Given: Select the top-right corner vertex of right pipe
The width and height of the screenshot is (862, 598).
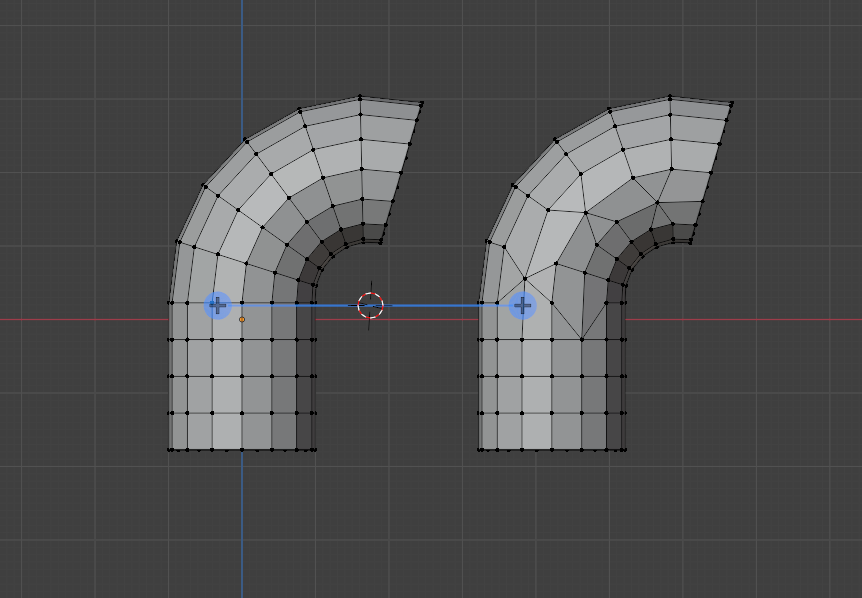Looking at the screenshot, I should click(x=732, y=103).
